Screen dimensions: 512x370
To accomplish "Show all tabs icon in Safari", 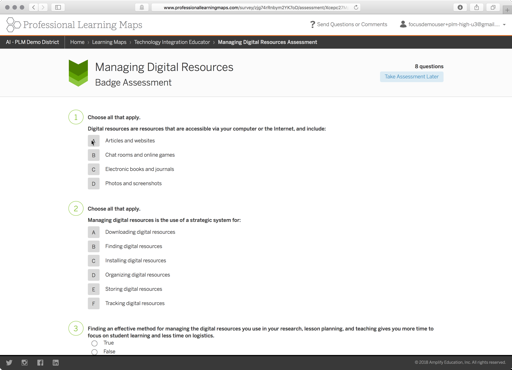I will coord(493,7).
